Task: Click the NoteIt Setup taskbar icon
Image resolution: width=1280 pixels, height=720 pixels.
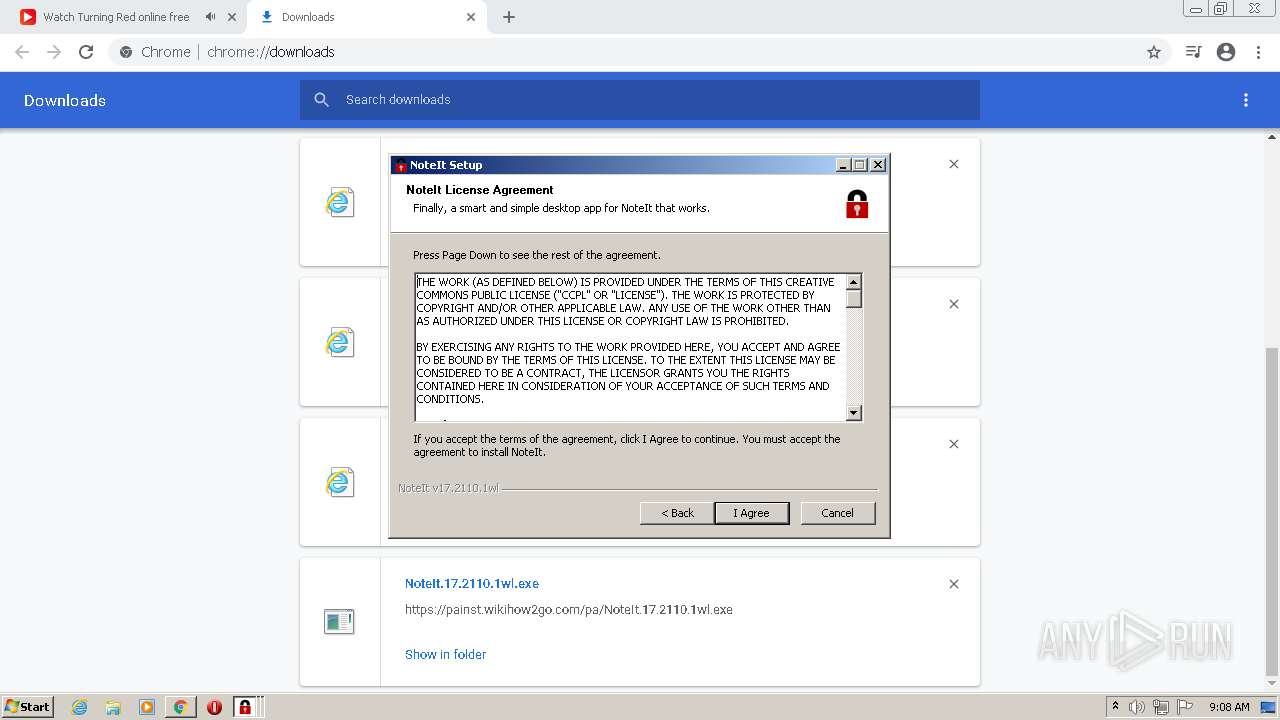Action: pos(245,707)
